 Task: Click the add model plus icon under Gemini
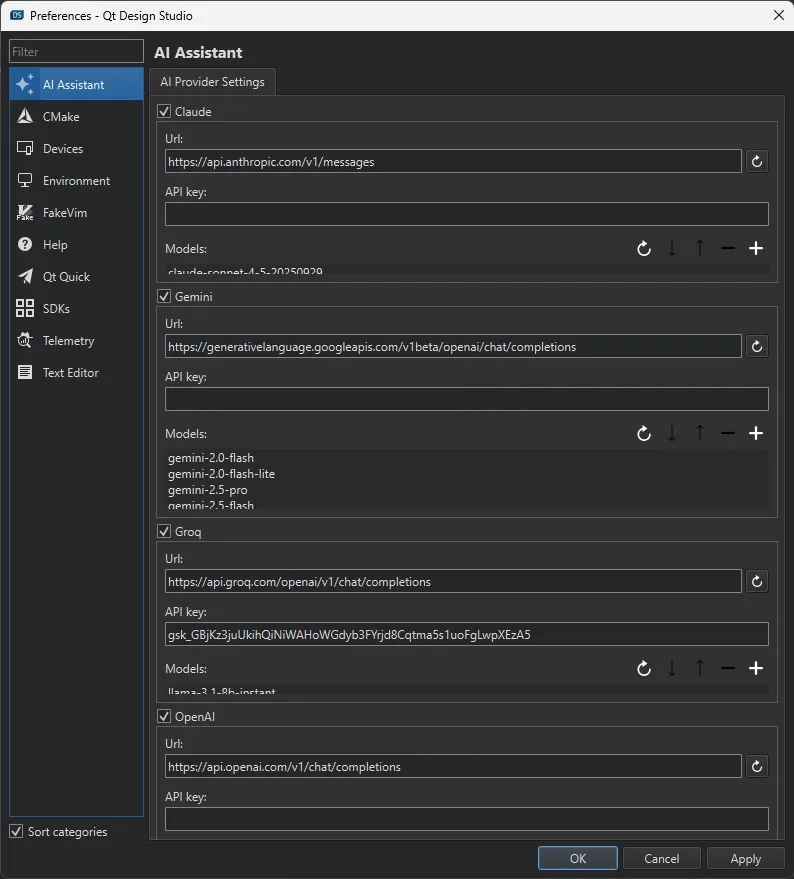pyautogui.click(x=756, y=433)
